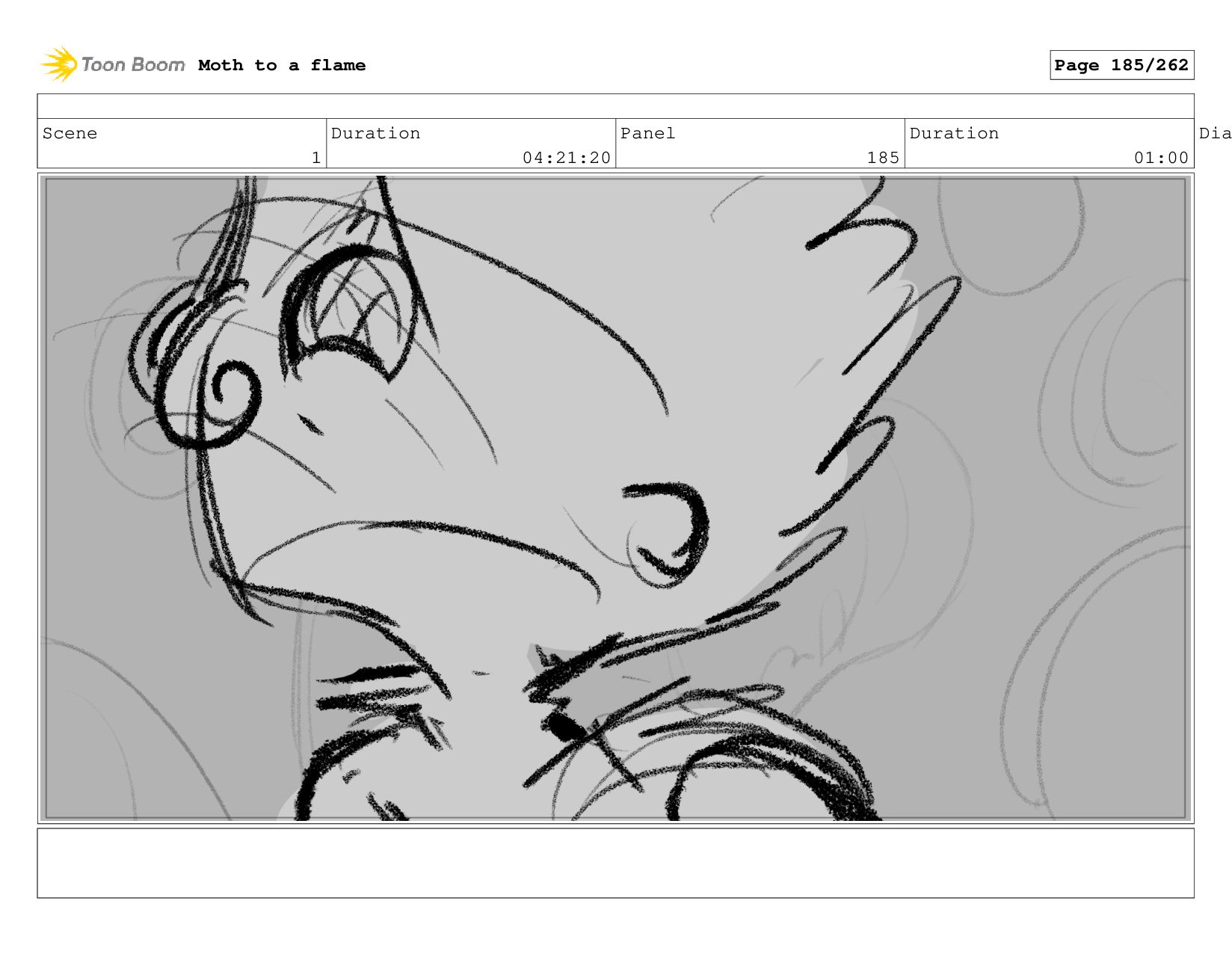Click the scene number '1'
This screenshot has height=954, width=1232.
point(316,158)
